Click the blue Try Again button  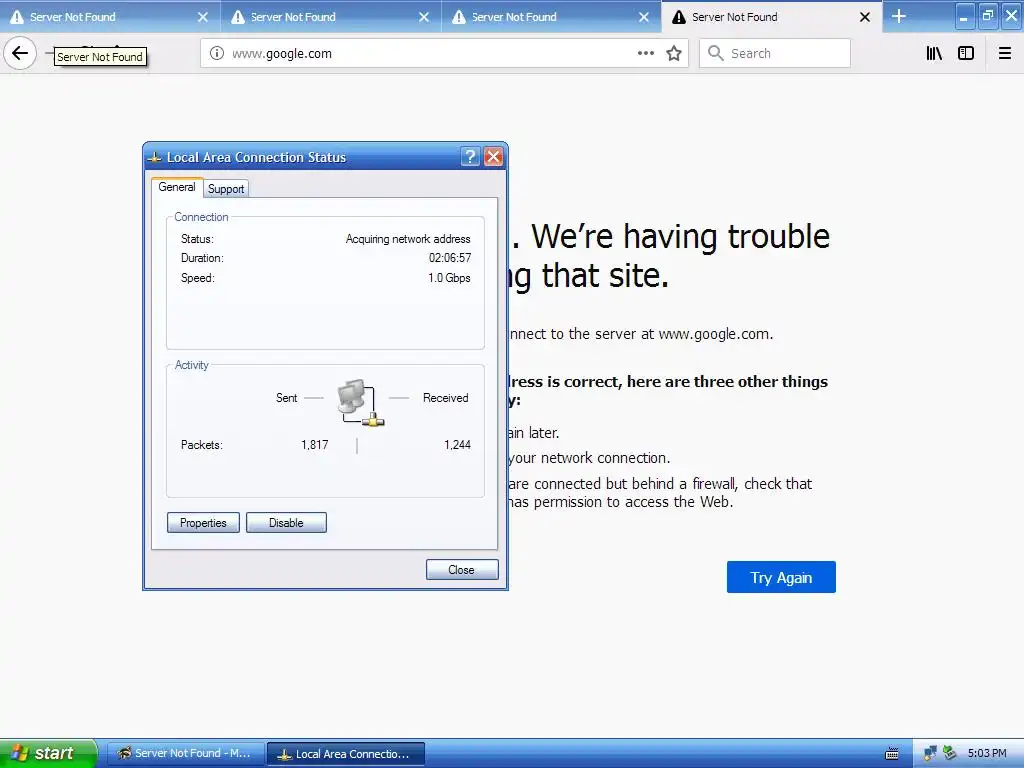tap(781, 577)
